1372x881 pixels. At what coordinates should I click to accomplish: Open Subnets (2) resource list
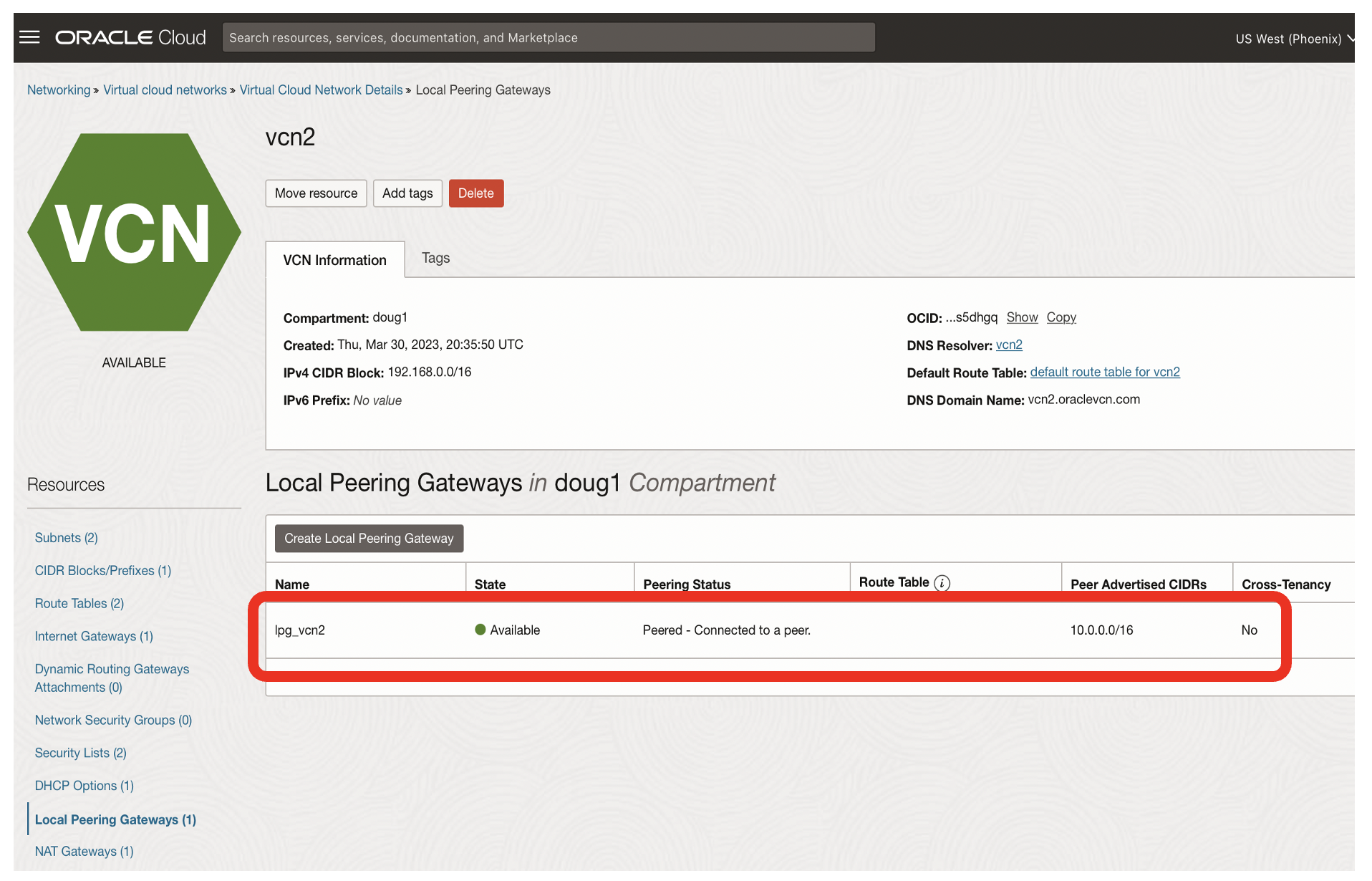[x=67, y=538]
